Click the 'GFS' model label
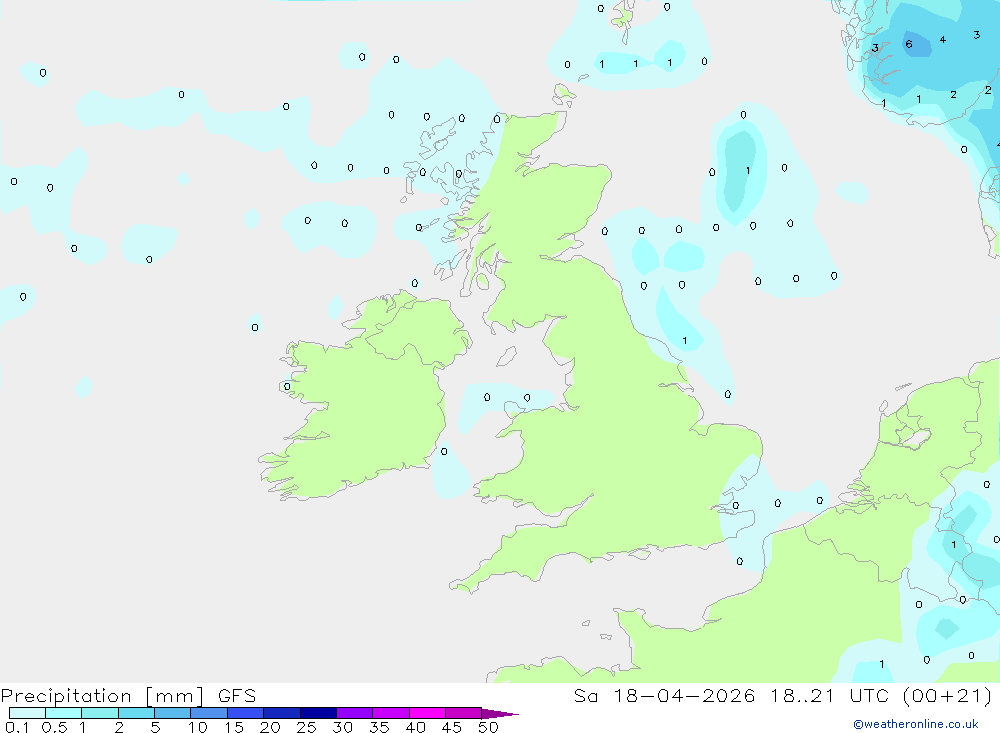 click(x=237, y=696)
